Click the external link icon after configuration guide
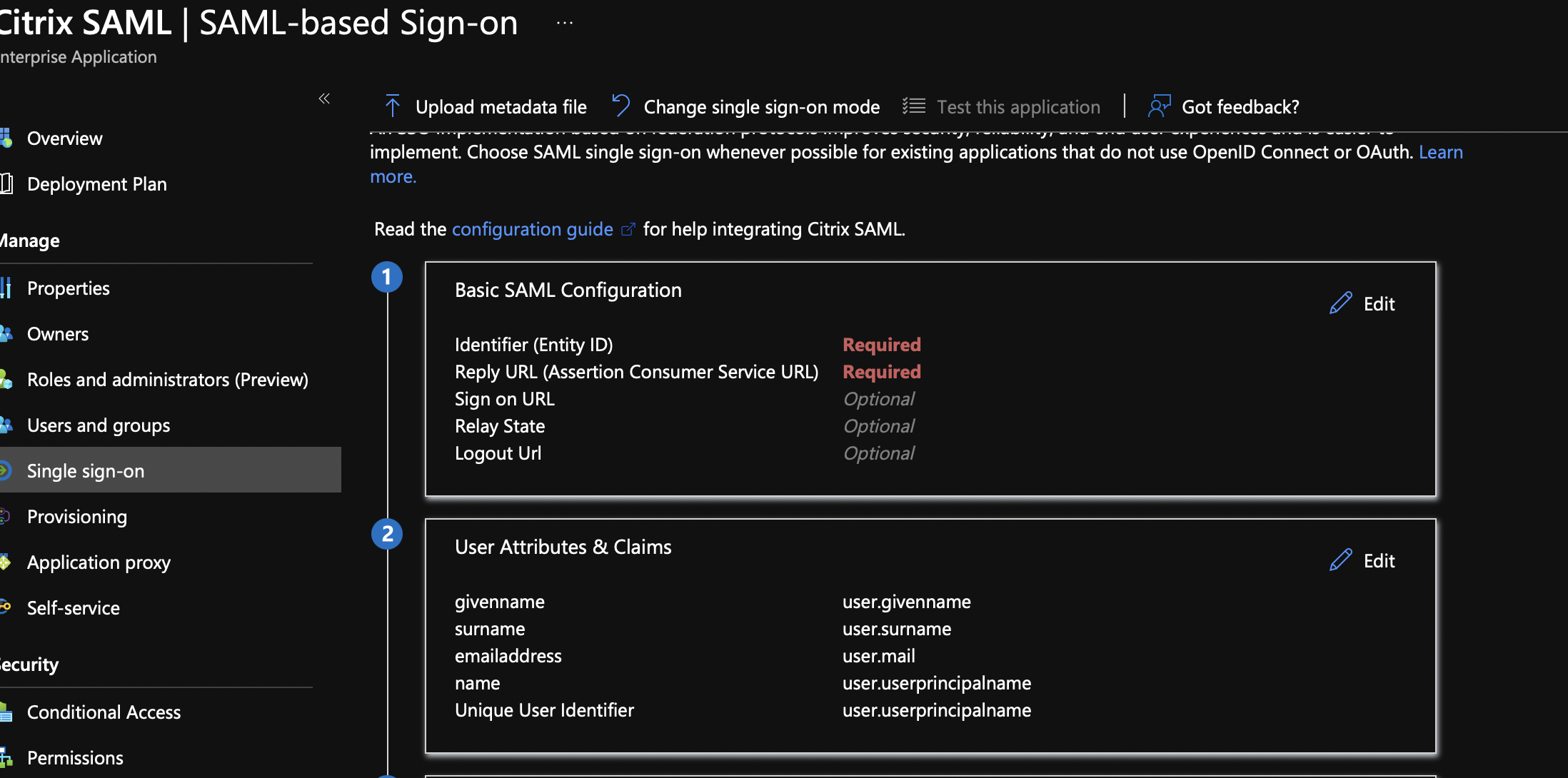1568x778 pixels. tap(628, 230)
